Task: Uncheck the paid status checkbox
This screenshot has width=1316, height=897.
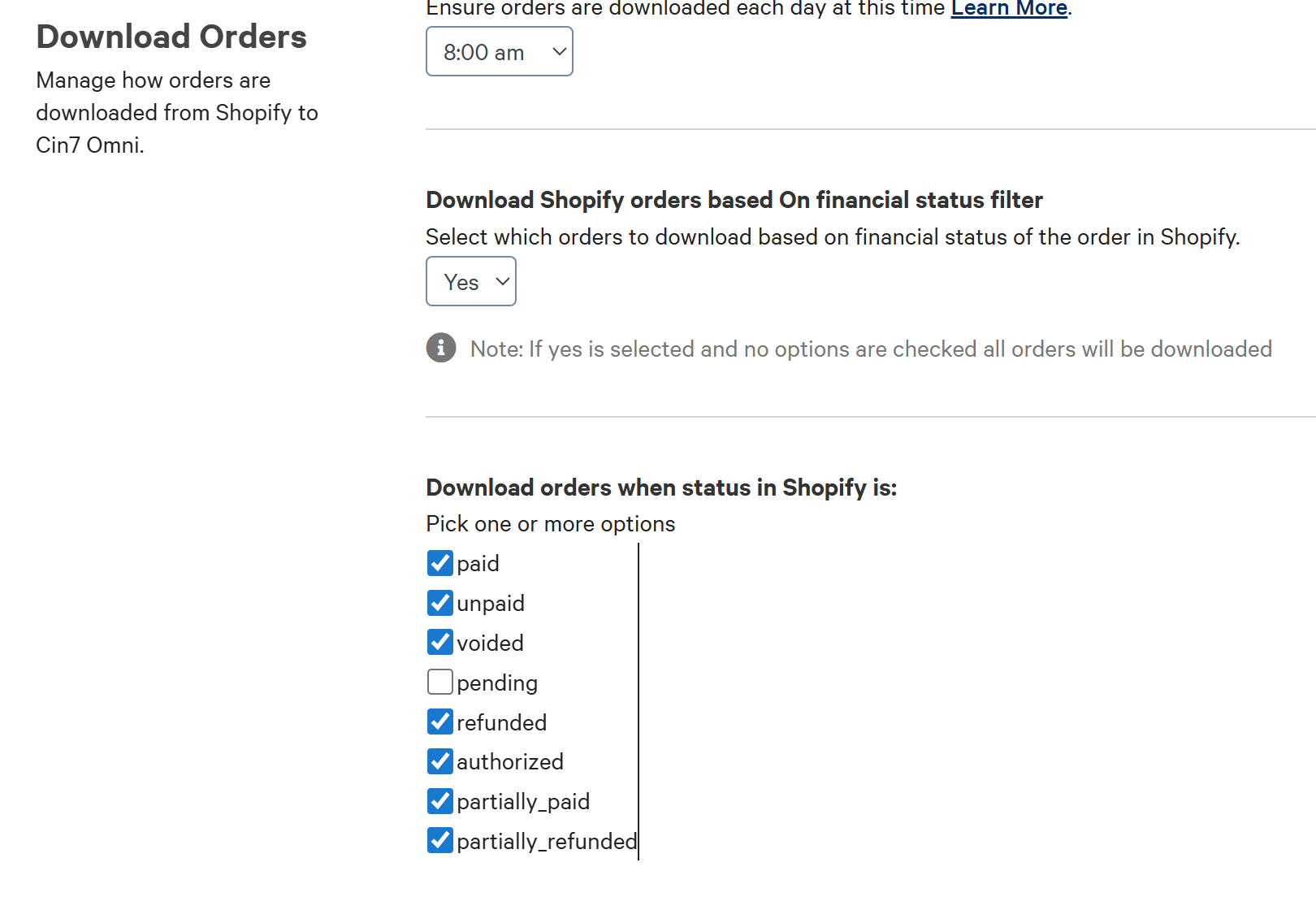Action: point(440,563)
